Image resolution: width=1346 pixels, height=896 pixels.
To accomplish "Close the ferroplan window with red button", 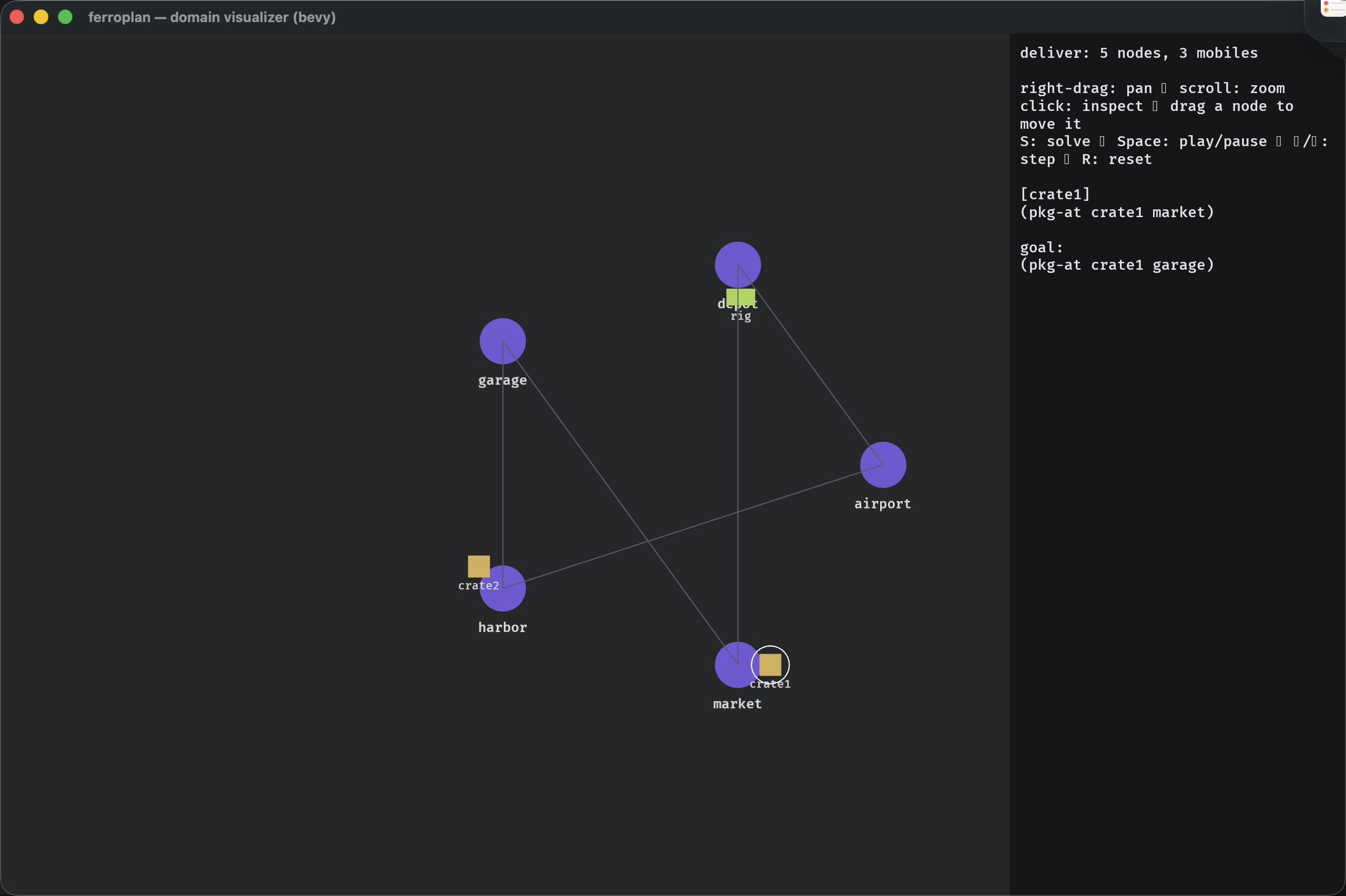I will coord(17,17).
